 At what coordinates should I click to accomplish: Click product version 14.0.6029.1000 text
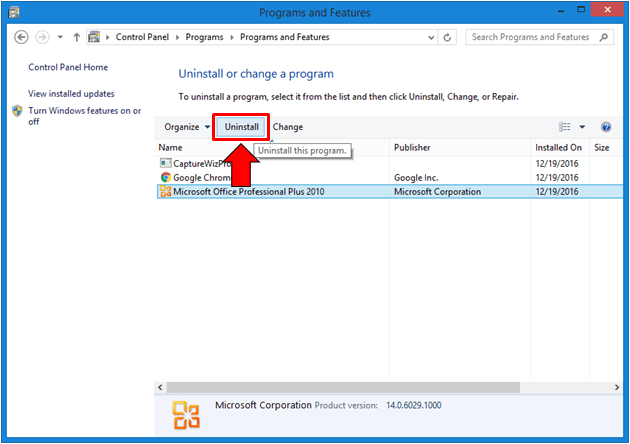click(414, 405)
